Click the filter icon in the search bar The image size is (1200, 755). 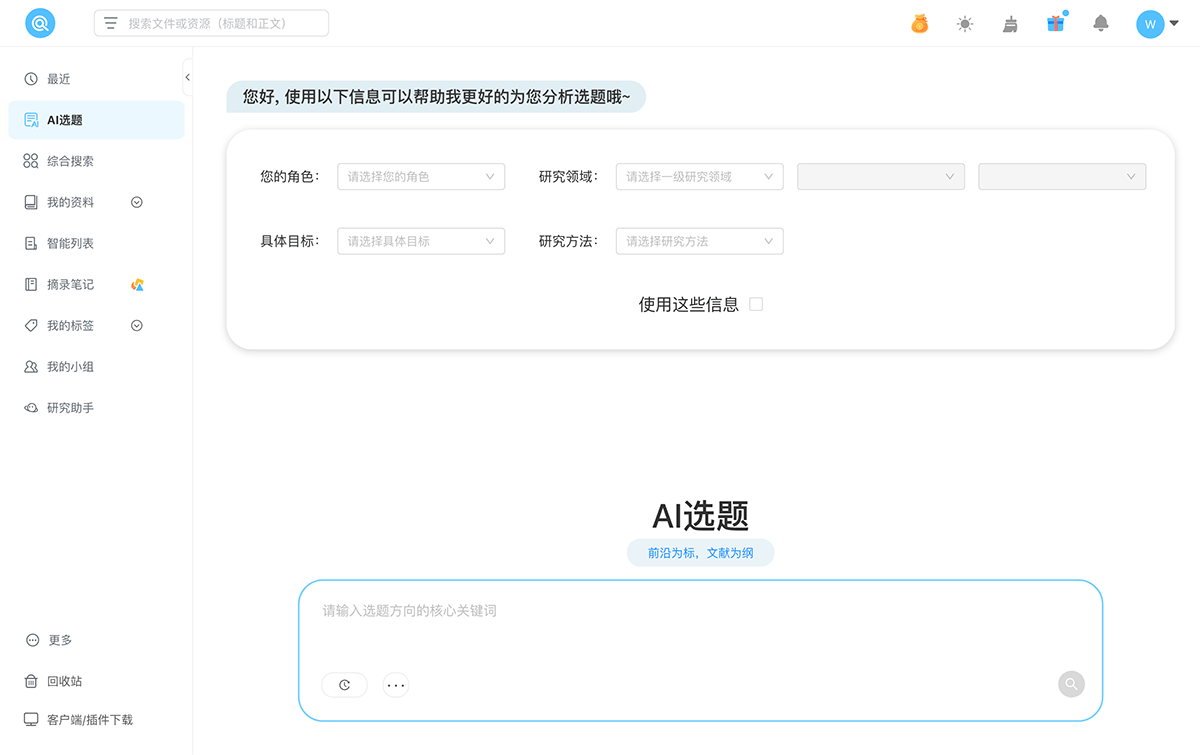click(110, 22)
